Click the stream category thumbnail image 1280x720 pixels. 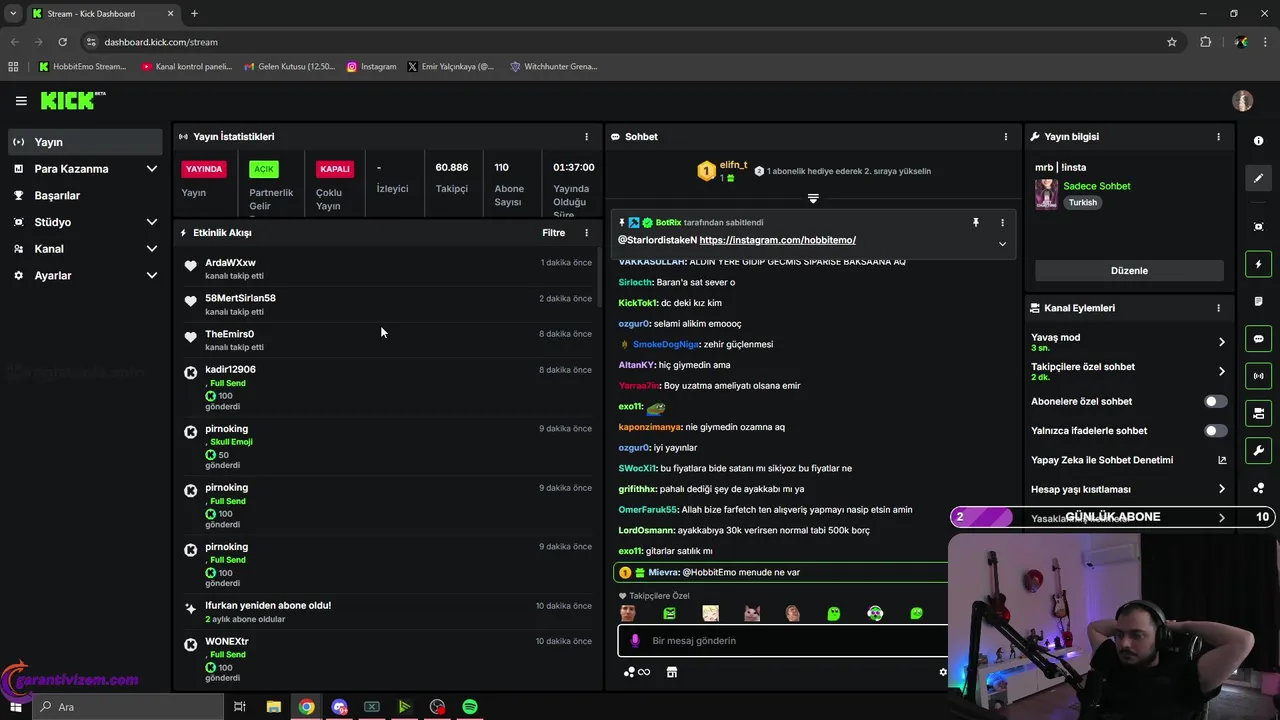coord(1046,194)
